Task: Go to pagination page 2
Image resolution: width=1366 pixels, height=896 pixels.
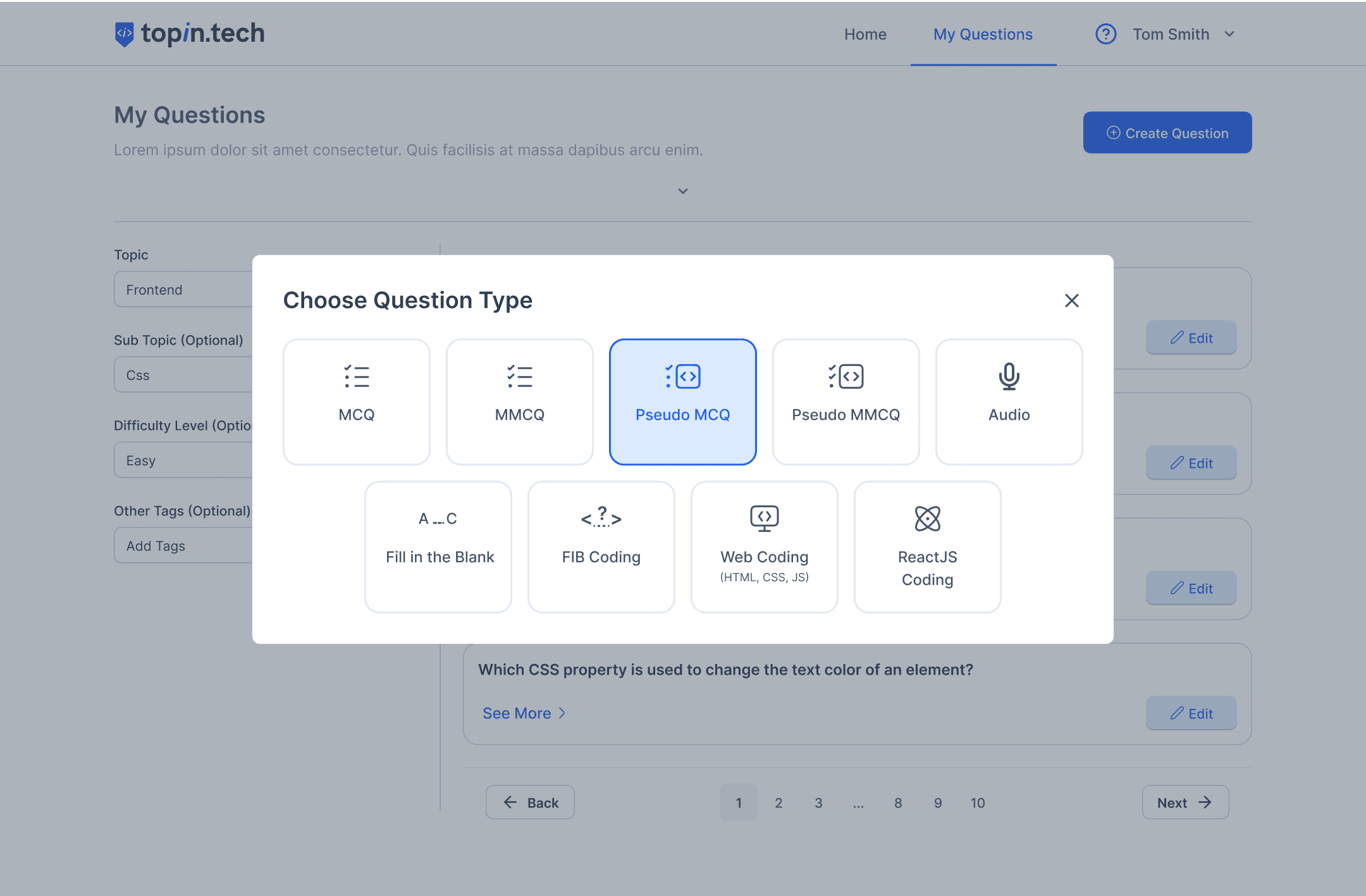Action: coord(778,802)
